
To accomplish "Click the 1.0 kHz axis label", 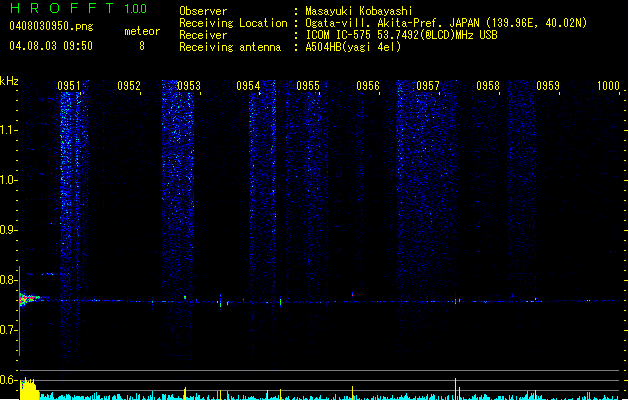I will coord(8,180).
